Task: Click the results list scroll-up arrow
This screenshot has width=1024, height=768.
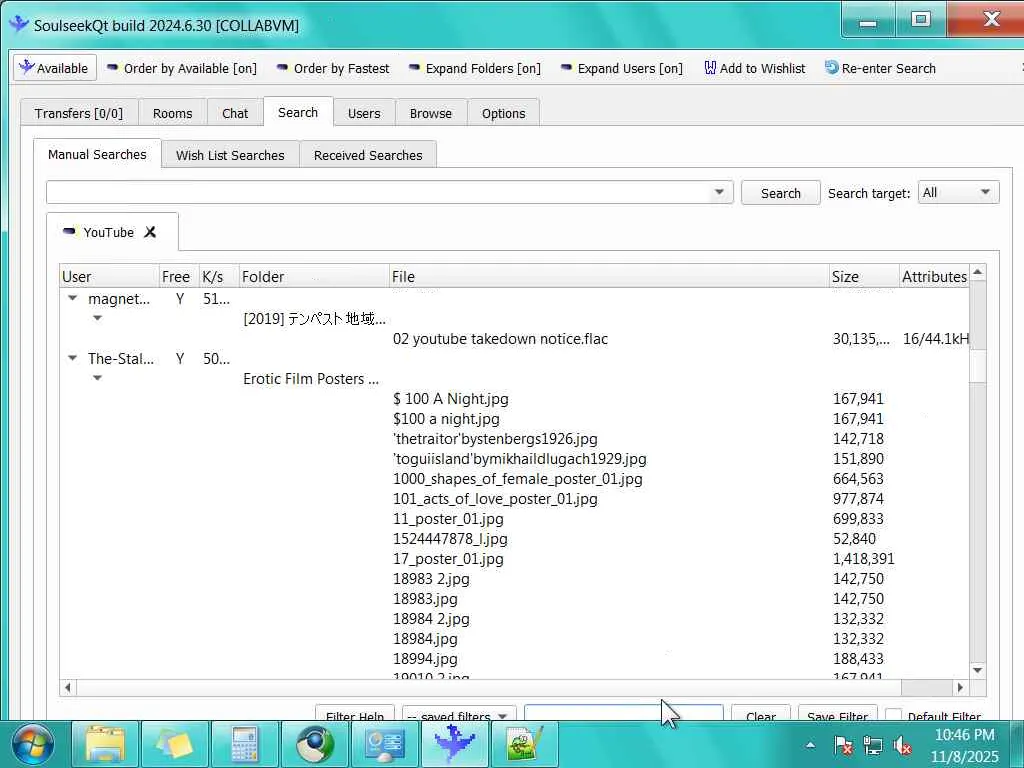Action: pyautogui.click(x=978, y=272)
